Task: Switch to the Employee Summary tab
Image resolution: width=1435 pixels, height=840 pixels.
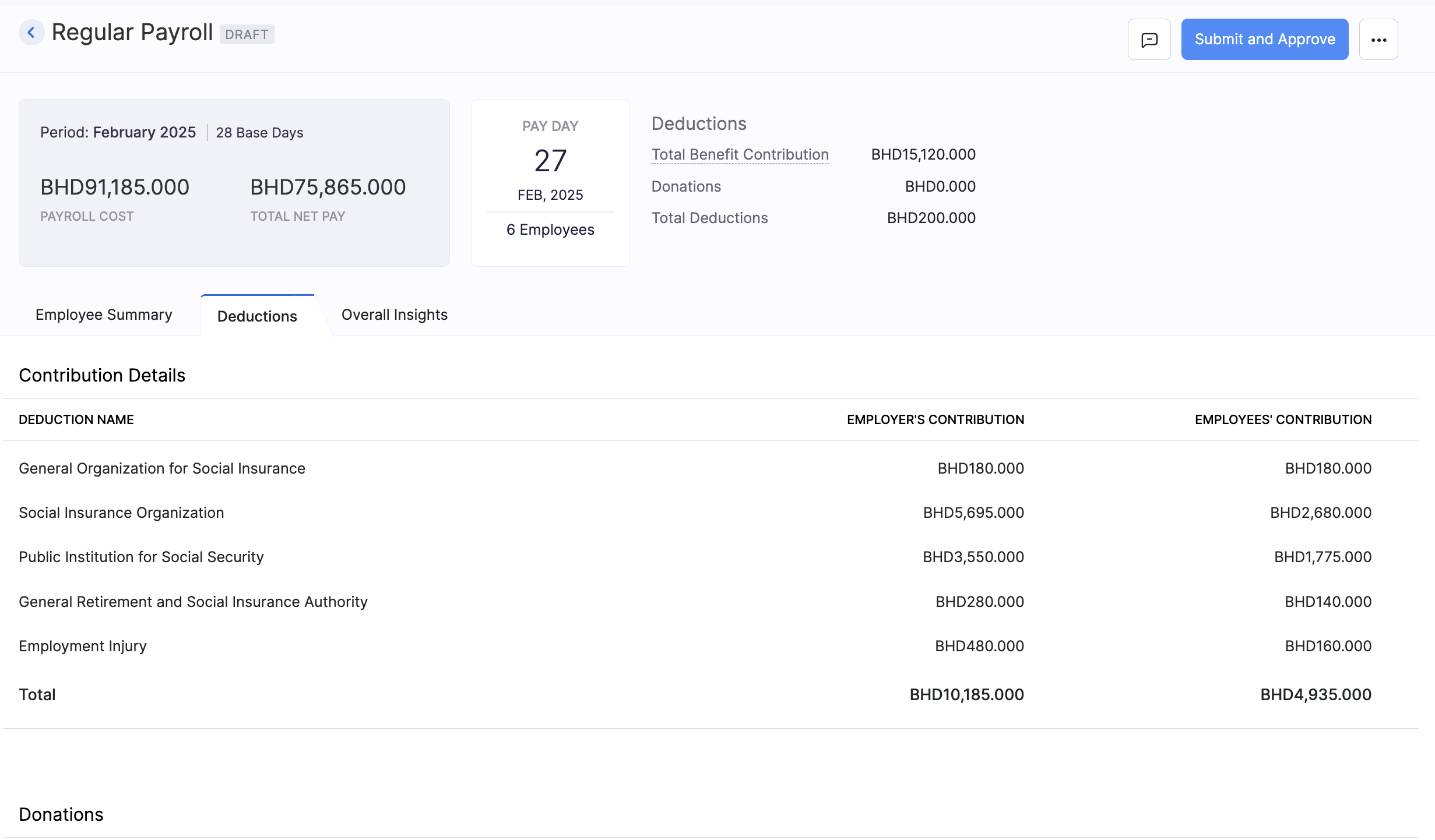Action: pos(103,315)
